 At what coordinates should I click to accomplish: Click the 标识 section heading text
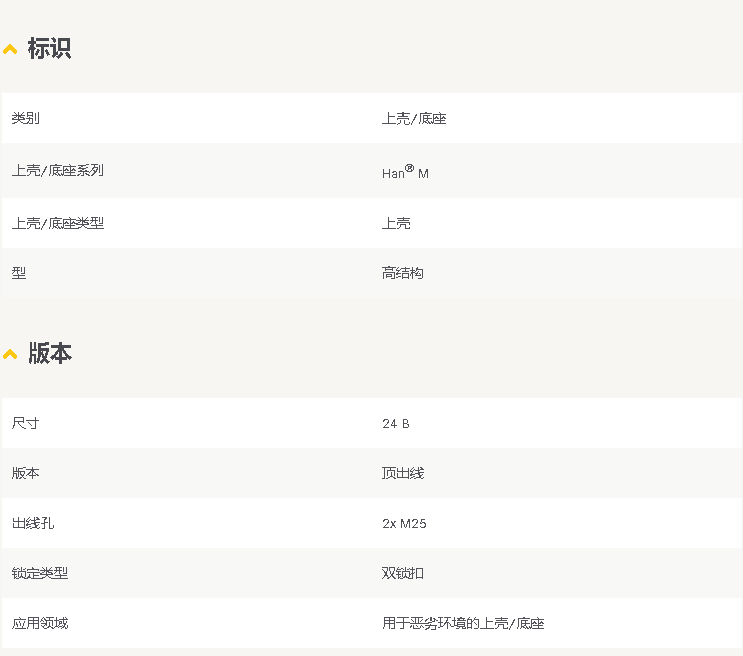(49, 48)
